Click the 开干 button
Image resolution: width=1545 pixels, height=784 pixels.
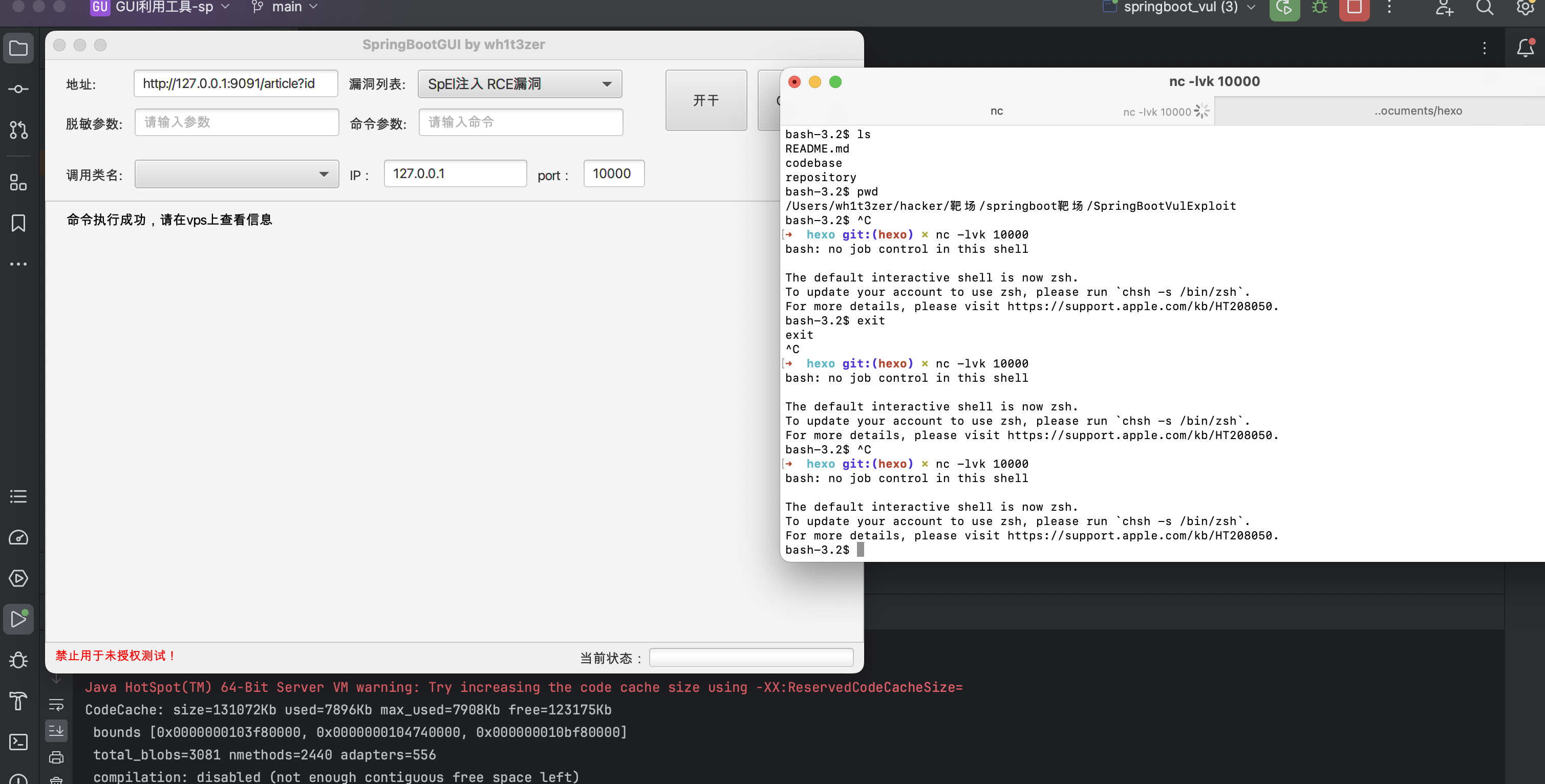[x=705, y=100]
